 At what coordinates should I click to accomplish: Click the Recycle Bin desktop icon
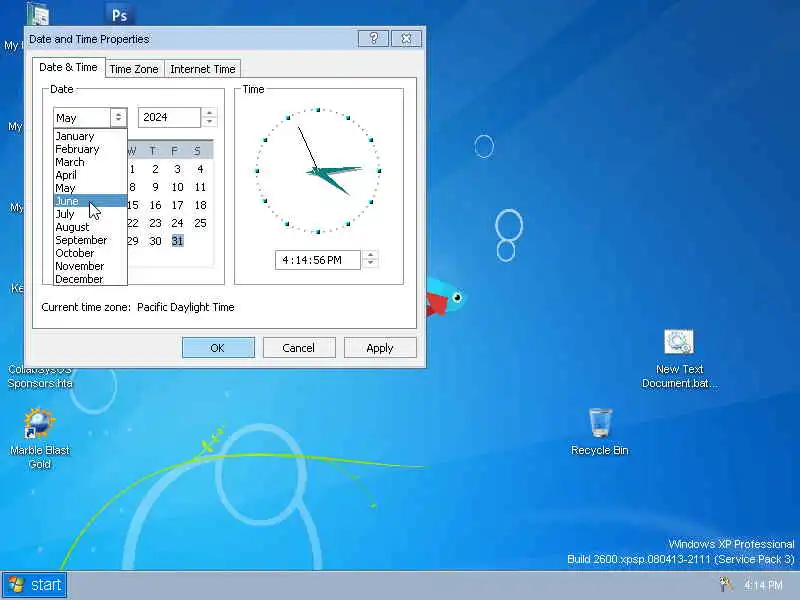tap(600, 431)
